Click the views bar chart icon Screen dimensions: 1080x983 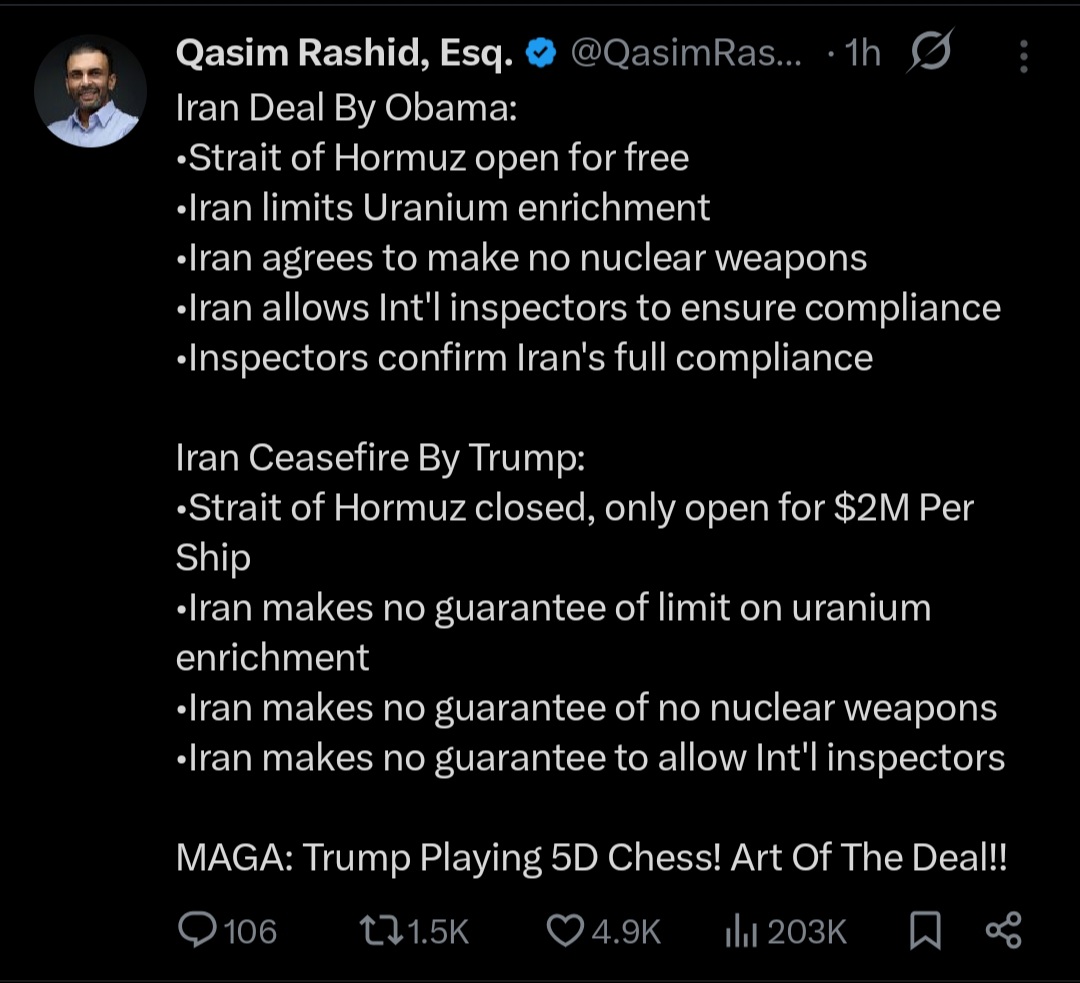[x=739, y=932]
